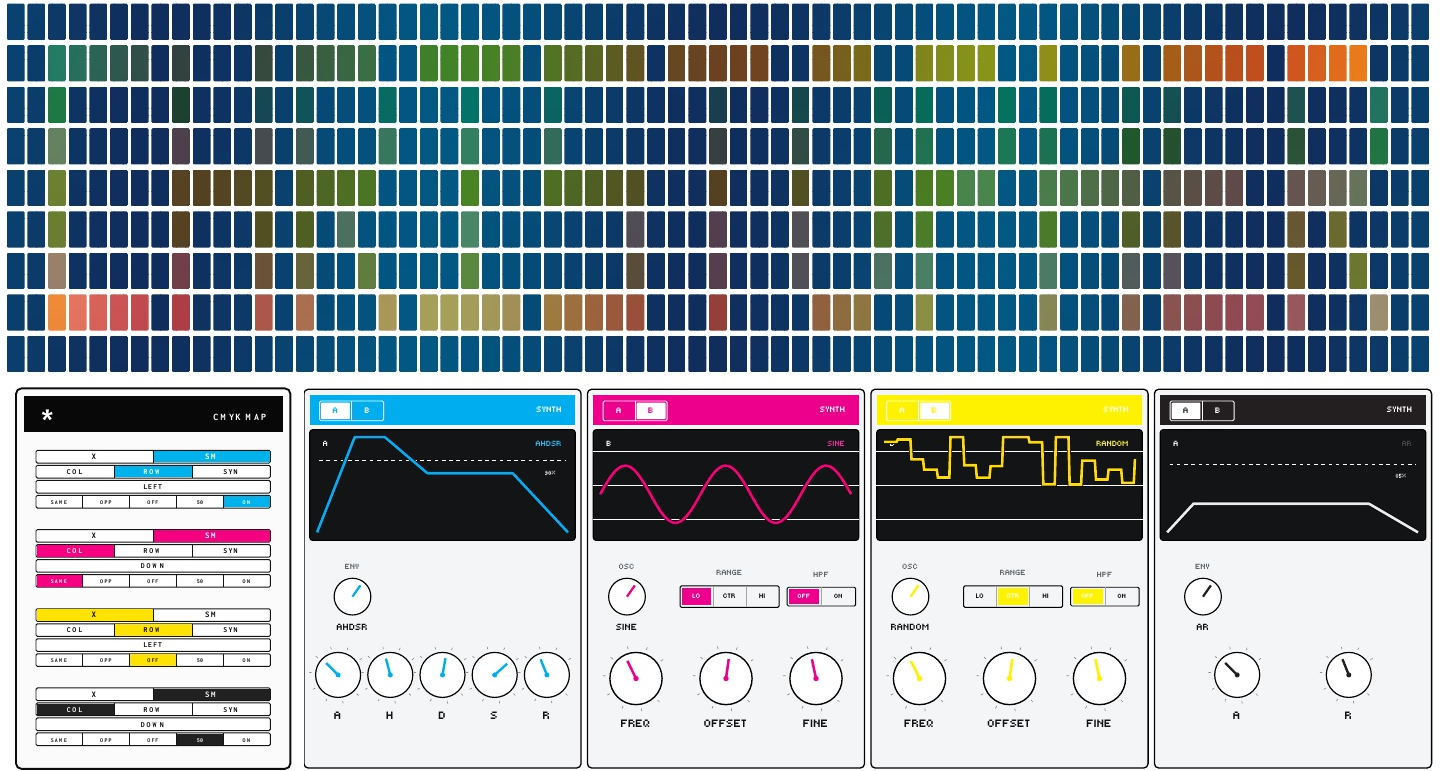Click the DOWN direction bar in black group
1442x771 pixels.
[x=153, y=724]
